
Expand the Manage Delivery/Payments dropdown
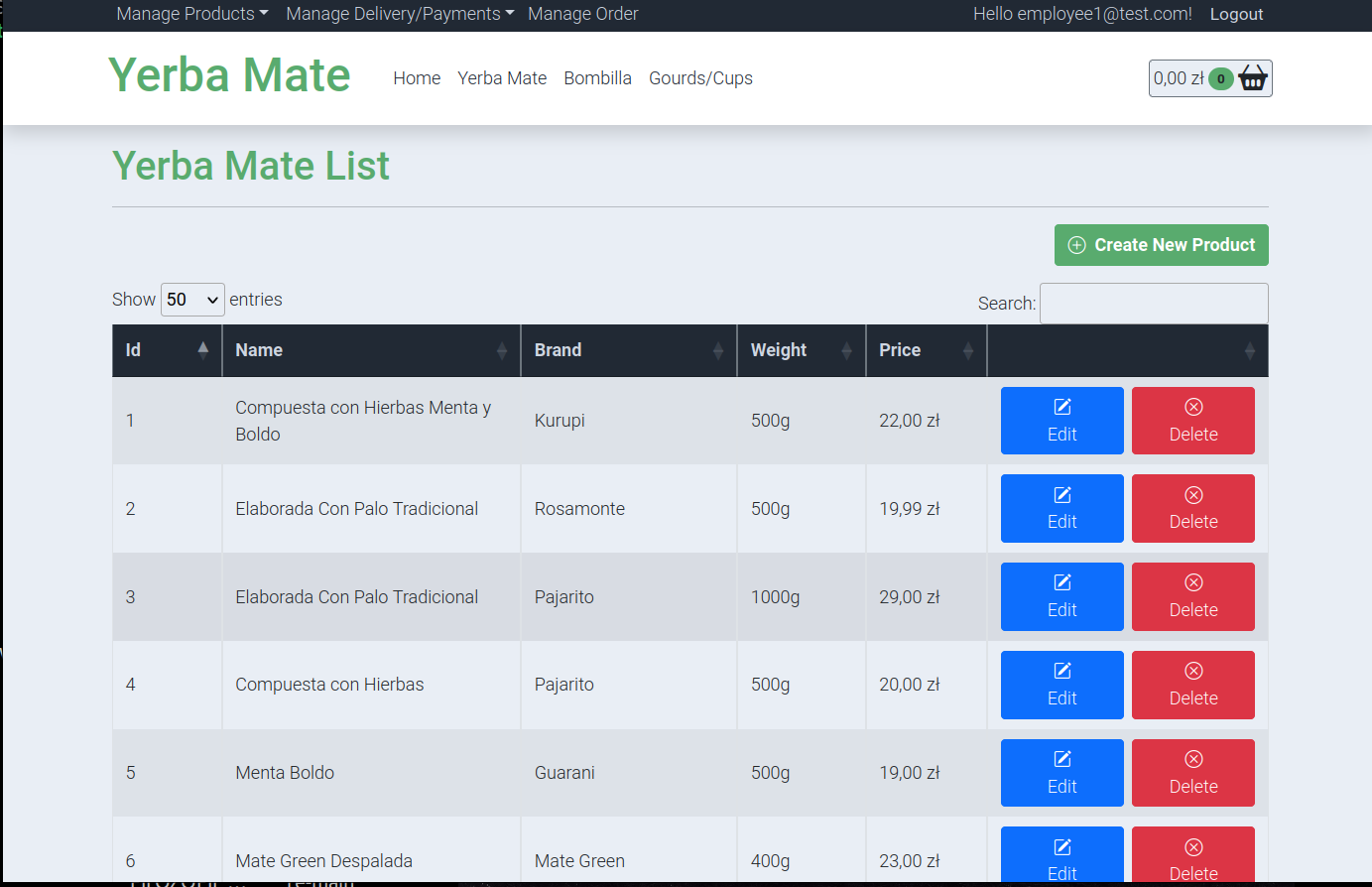399,14
